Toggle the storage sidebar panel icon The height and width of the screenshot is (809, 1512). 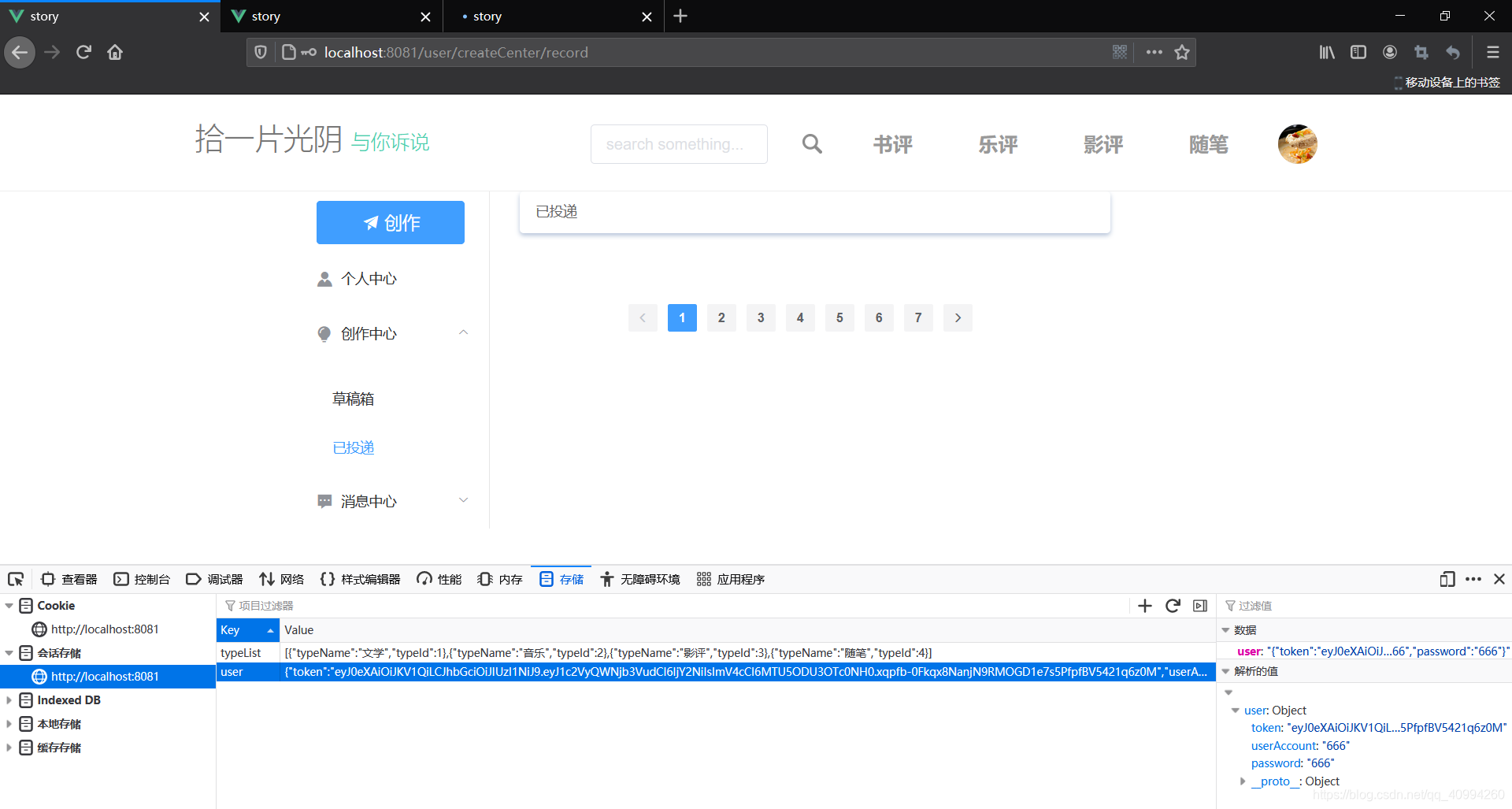[1200, 606]
